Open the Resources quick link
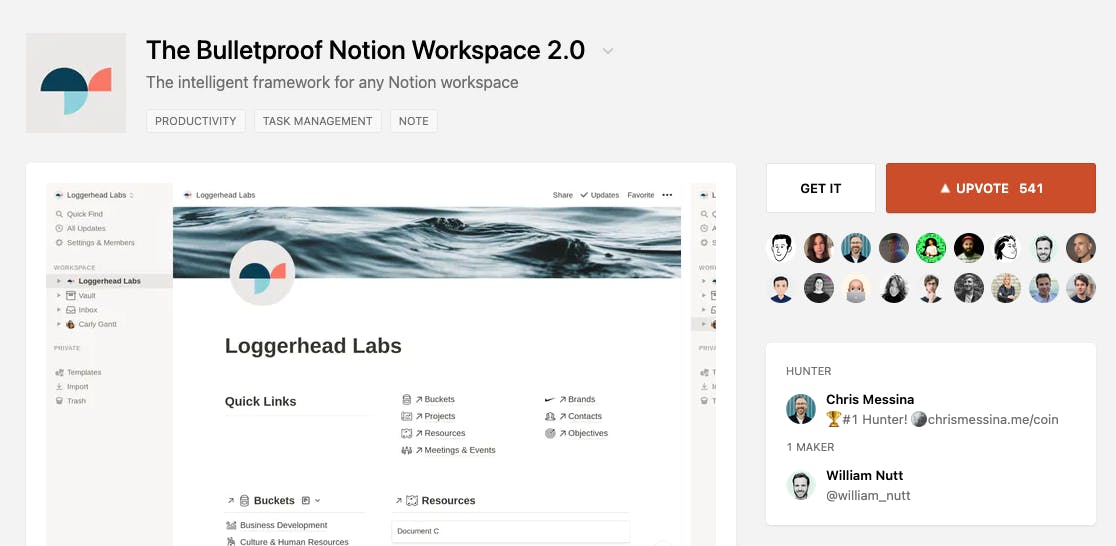The image size is (1116, 546). point(433,434)
